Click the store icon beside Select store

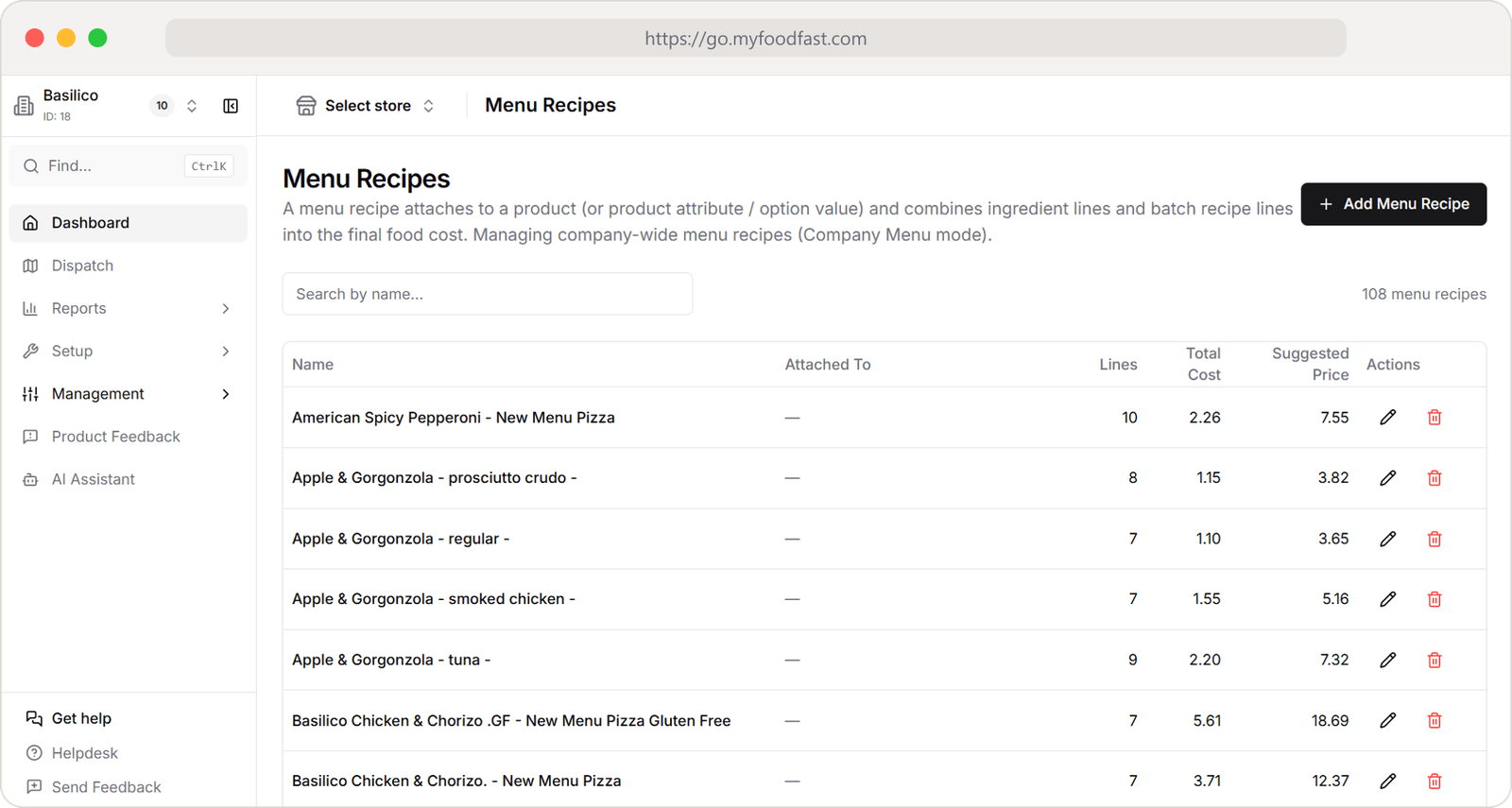[x=306, y=106]
